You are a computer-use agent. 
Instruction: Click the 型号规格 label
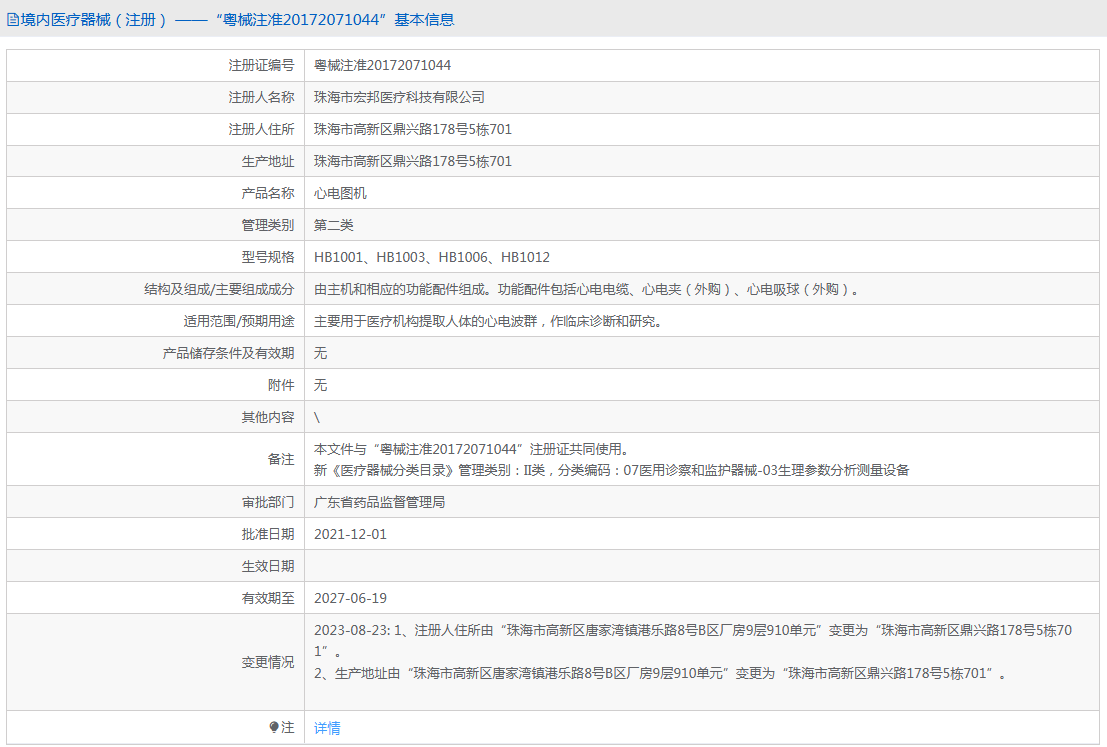[268, 257]
